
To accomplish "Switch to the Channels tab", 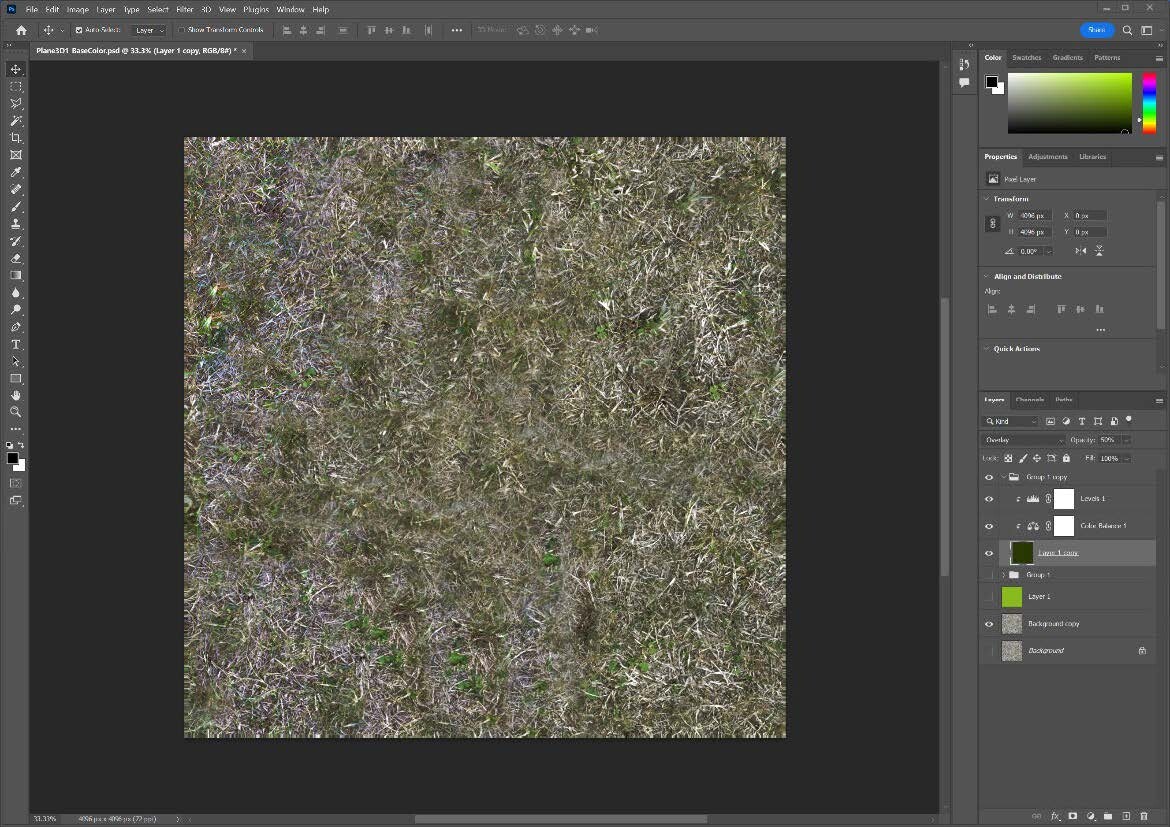I will [1029, 399].
